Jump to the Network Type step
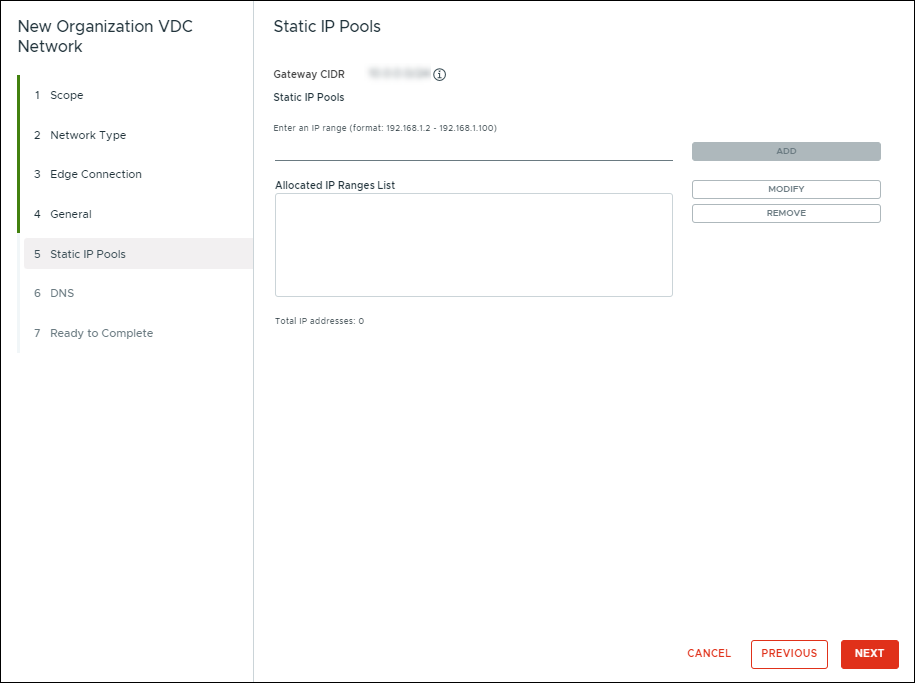This screenshot has height=683, width=915. (x=89, y=135)
